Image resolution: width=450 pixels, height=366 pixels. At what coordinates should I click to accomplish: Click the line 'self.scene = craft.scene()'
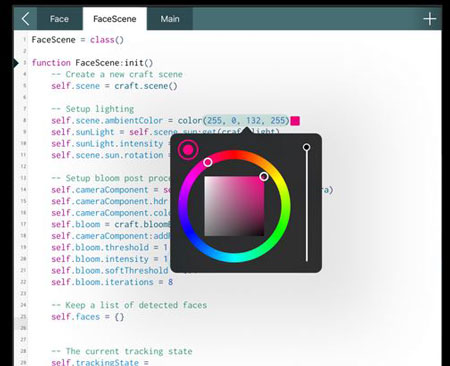coord(114,86)
